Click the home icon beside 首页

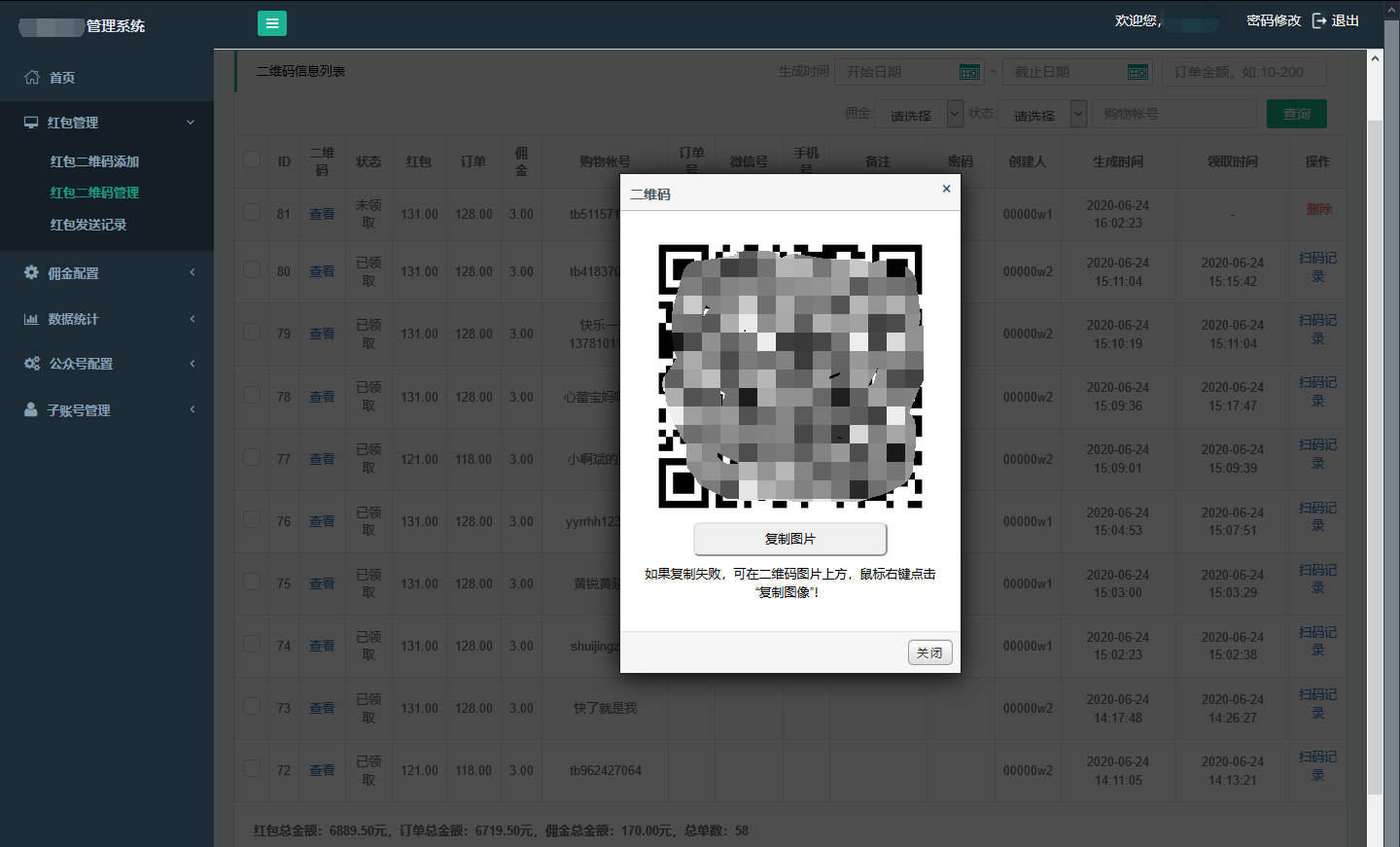pos(32,77)
